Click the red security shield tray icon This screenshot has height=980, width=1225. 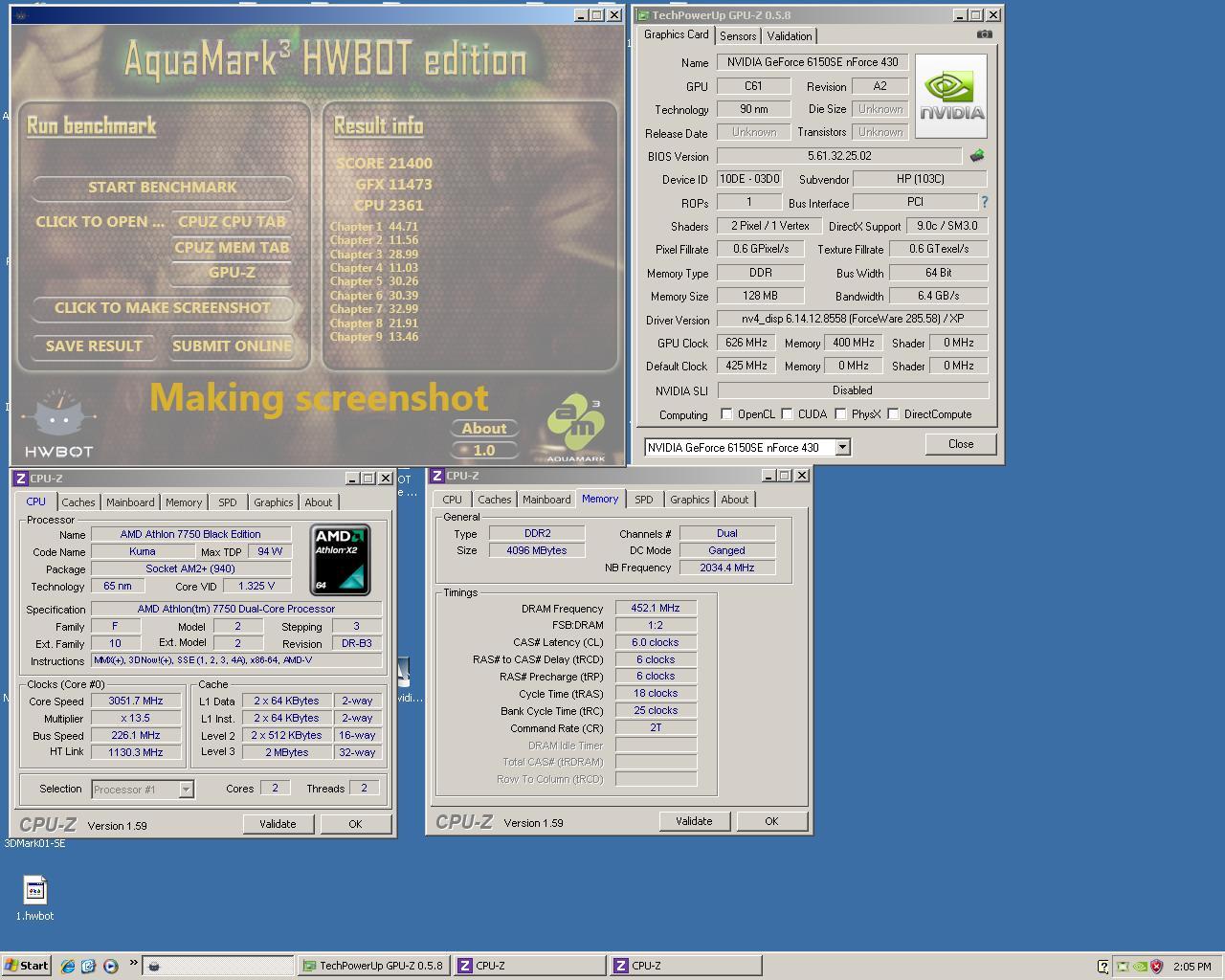coord(1156,967)
